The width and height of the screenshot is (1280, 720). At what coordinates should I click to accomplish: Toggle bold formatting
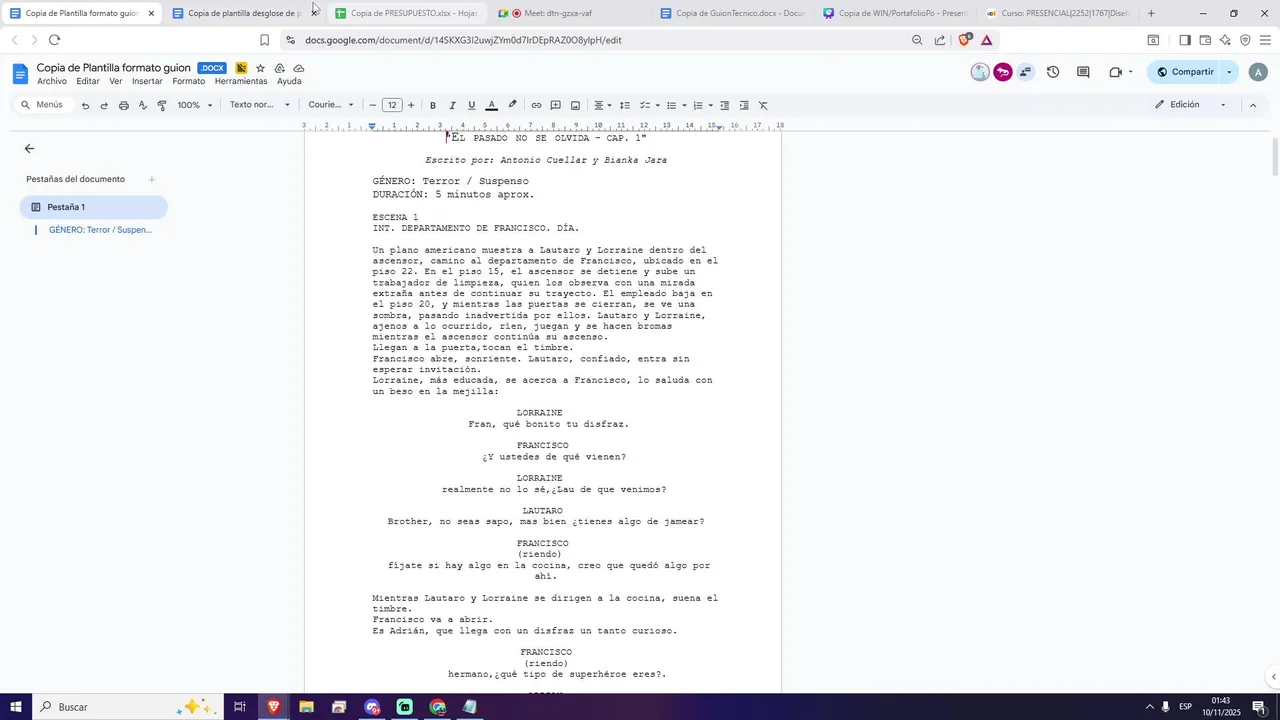point(433,105)
